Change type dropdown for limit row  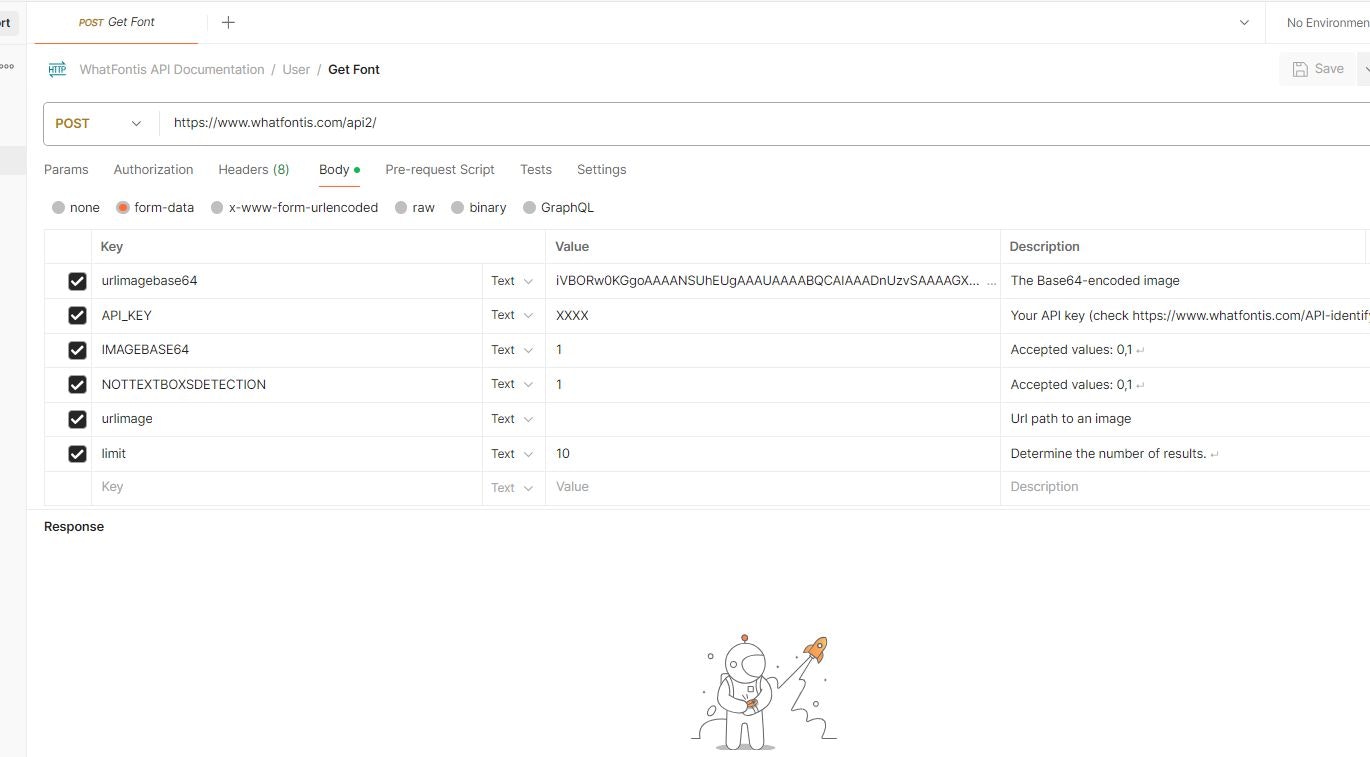pos(513,454)
